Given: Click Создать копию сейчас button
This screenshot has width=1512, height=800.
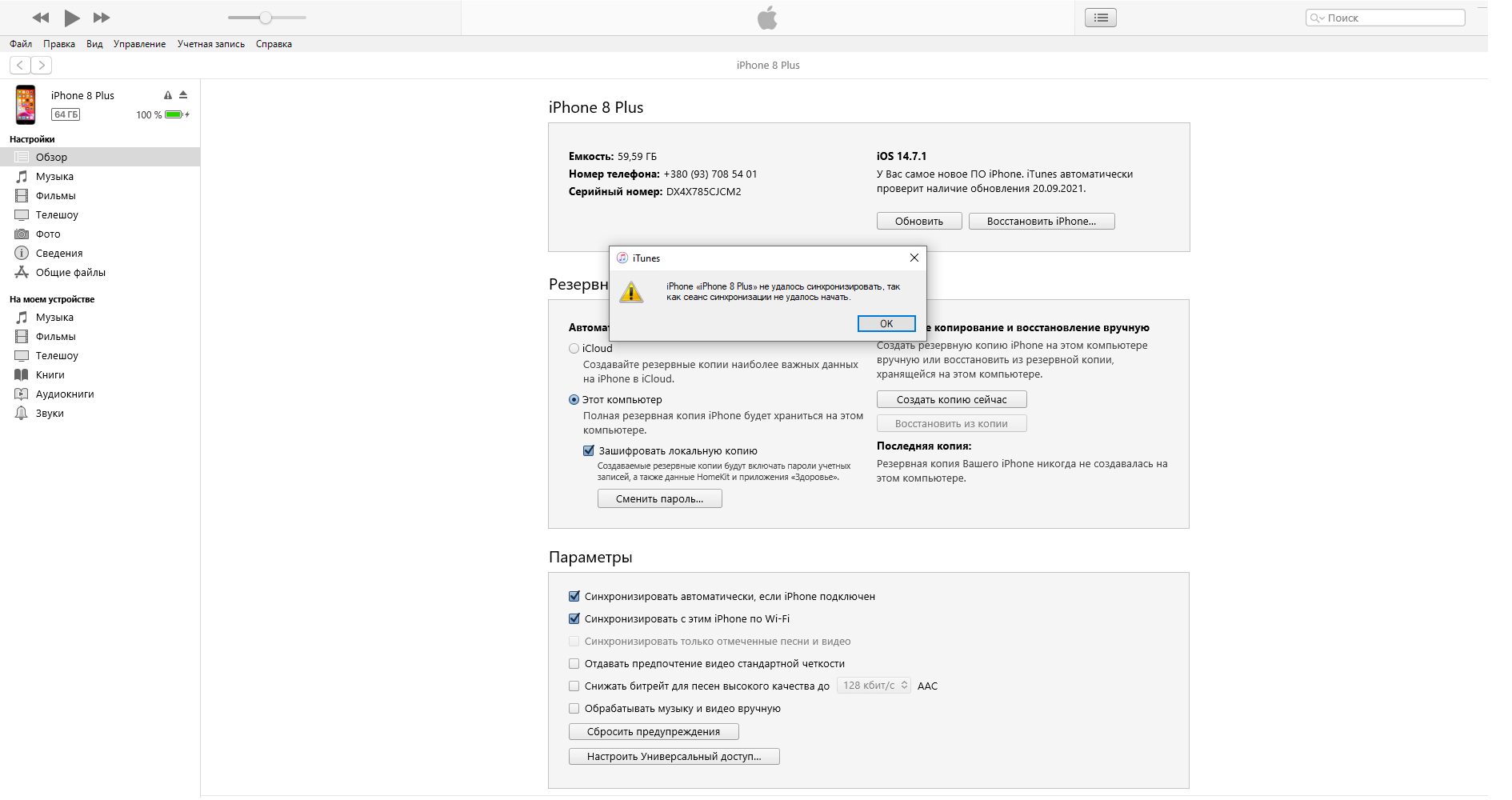Looking at the screenshot, I should 952,399.
